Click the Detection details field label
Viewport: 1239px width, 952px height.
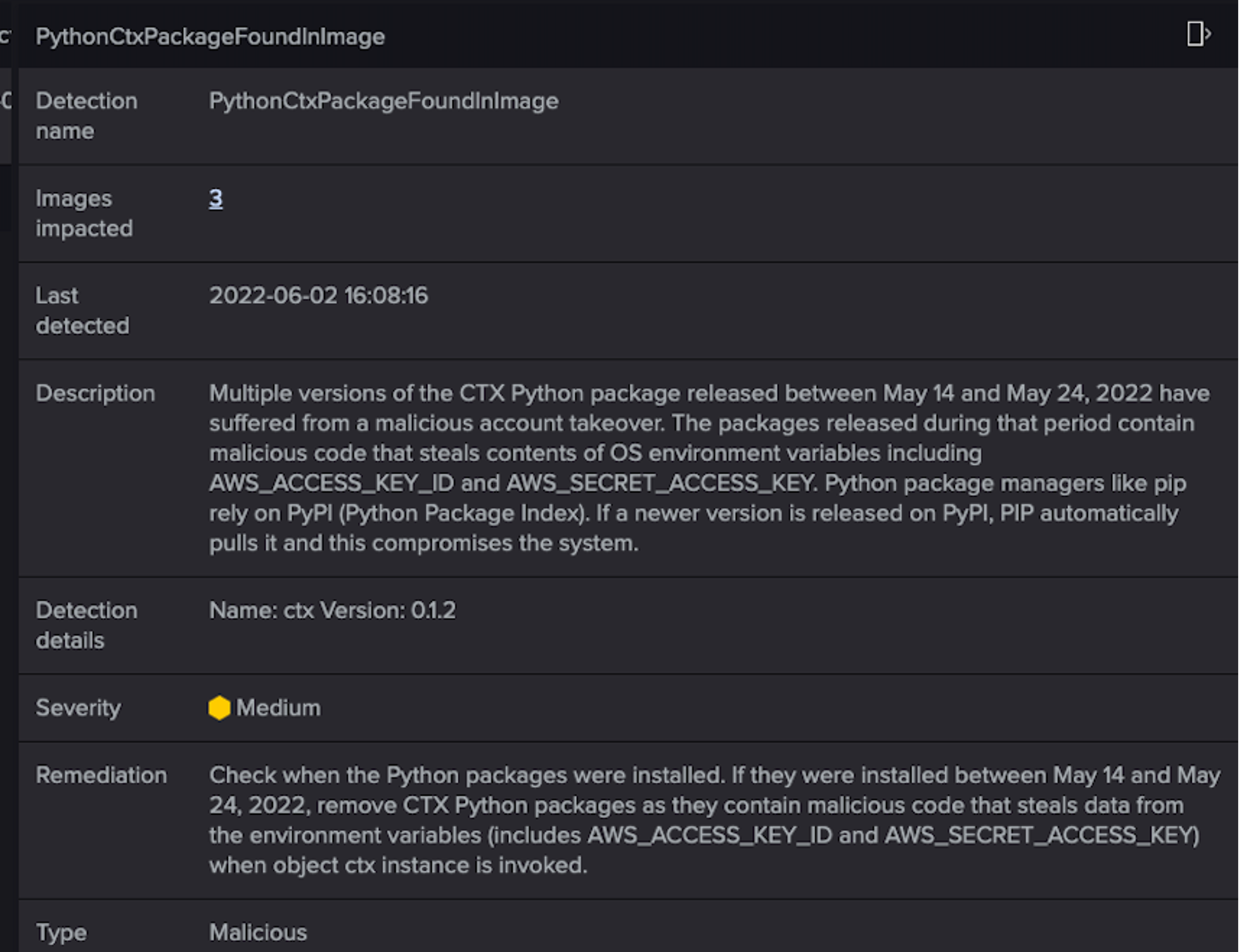(x=86, y=625)
